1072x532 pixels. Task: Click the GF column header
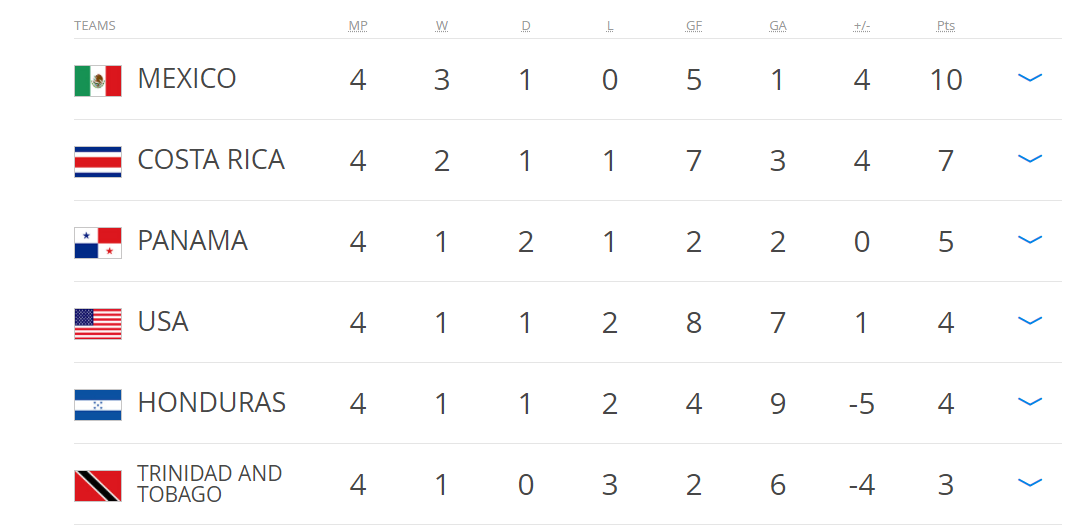[x=694, y=26]
